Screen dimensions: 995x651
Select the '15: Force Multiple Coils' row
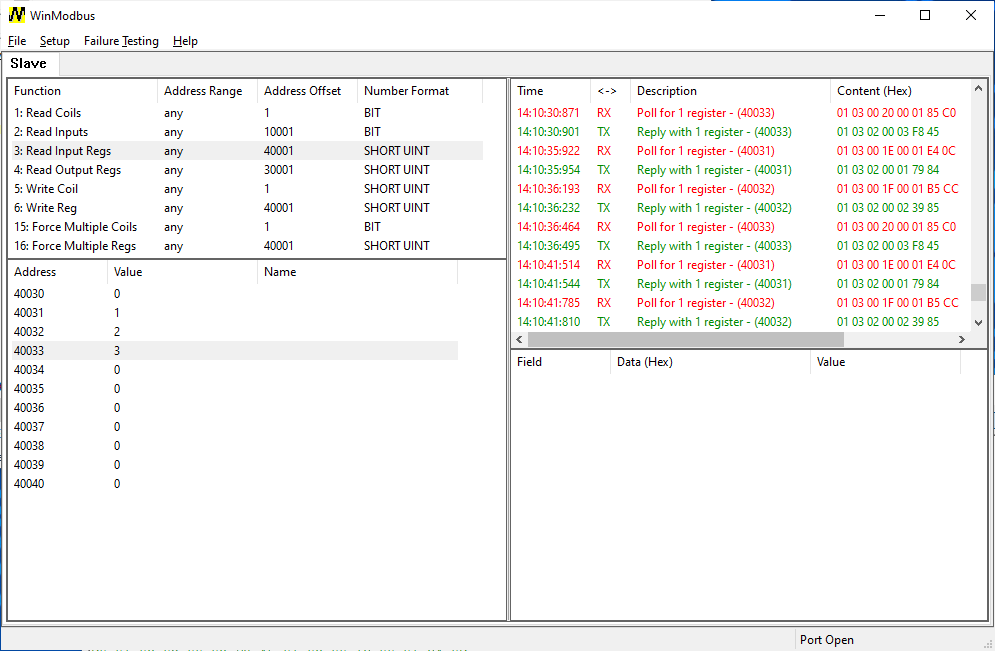pos(247,227)
